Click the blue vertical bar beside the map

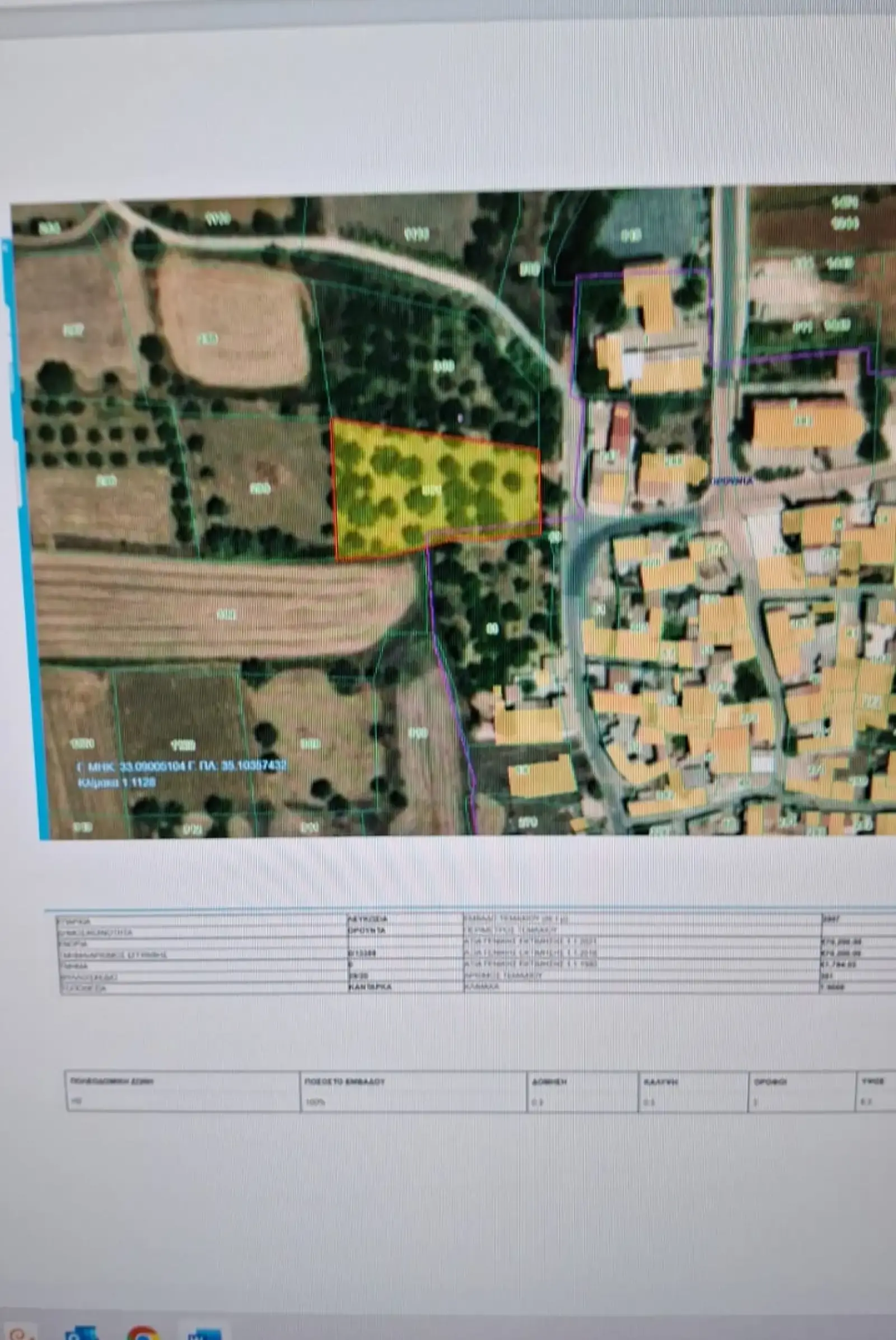(26, 537)
